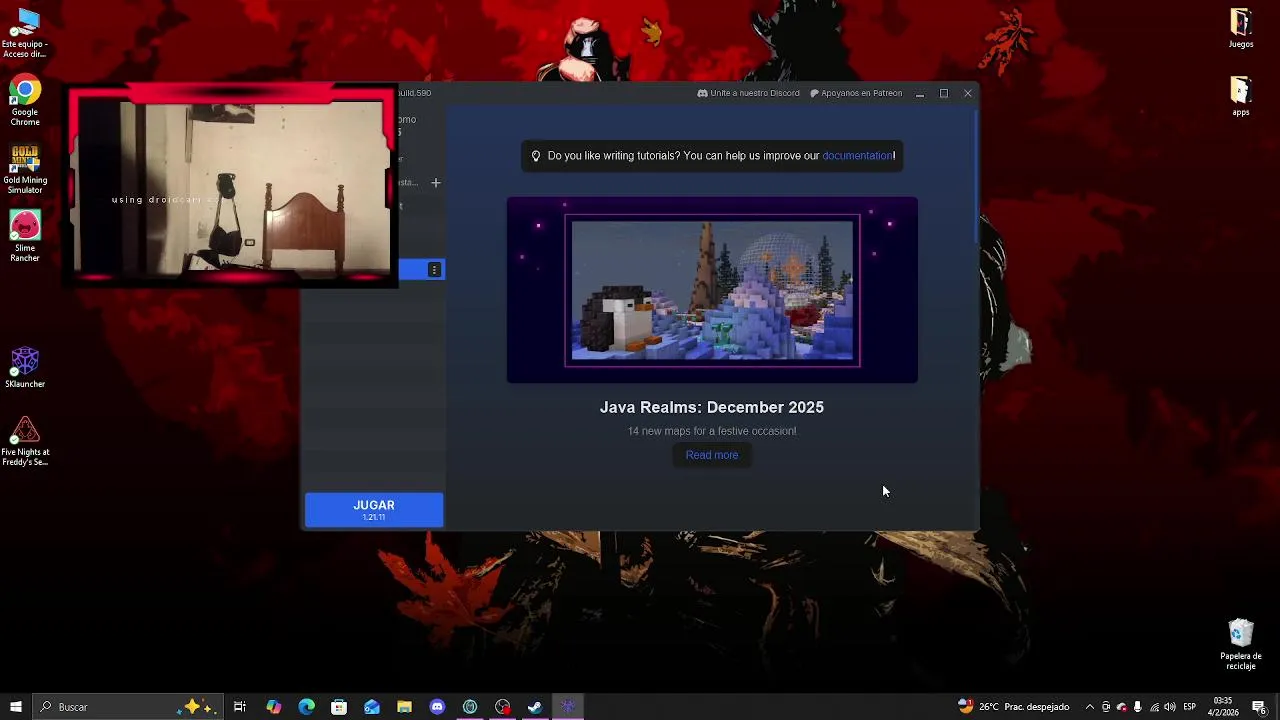Open Microsoft Store from taskbar

[339, 707]
